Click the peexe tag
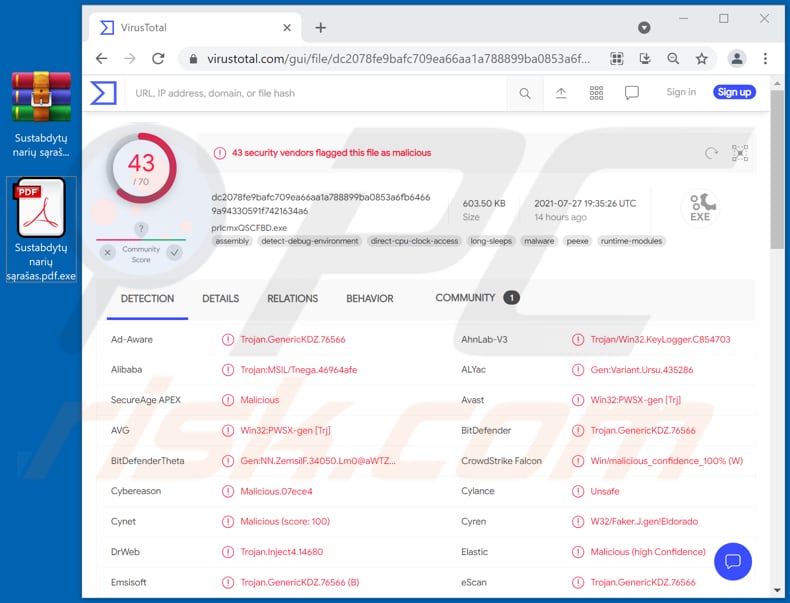Screen dimensions: 790x603 click(x=577, y=241)
